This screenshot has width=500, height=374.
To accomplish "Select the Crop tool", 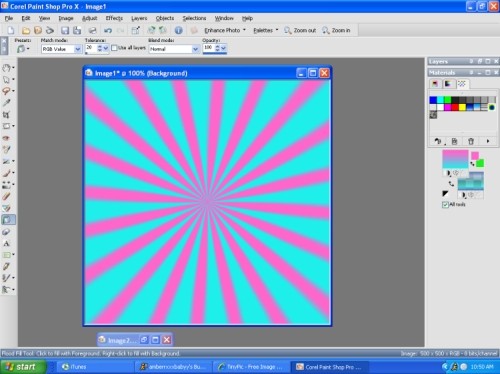I will click(x=6, y=114).
